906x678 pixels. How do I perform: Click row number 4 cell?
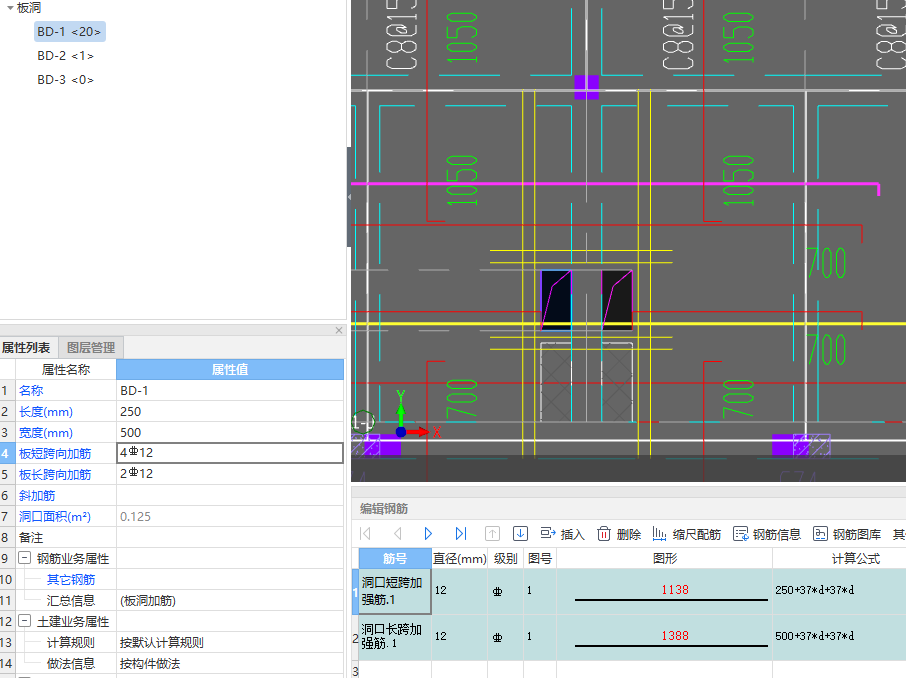pyautogui.click(x=7, y=453)
